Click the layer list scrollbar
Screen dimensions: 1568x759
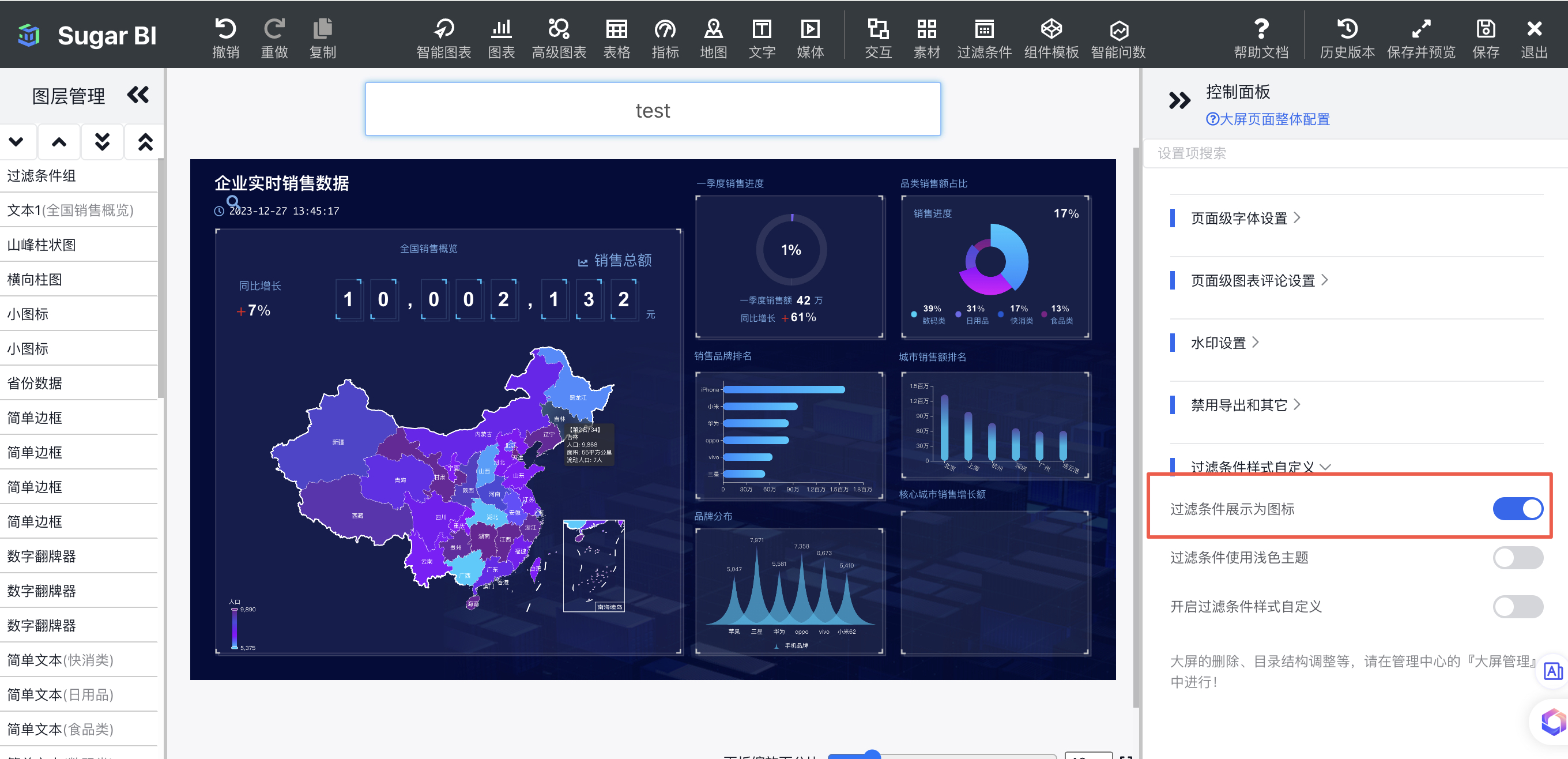coord(161,278)
